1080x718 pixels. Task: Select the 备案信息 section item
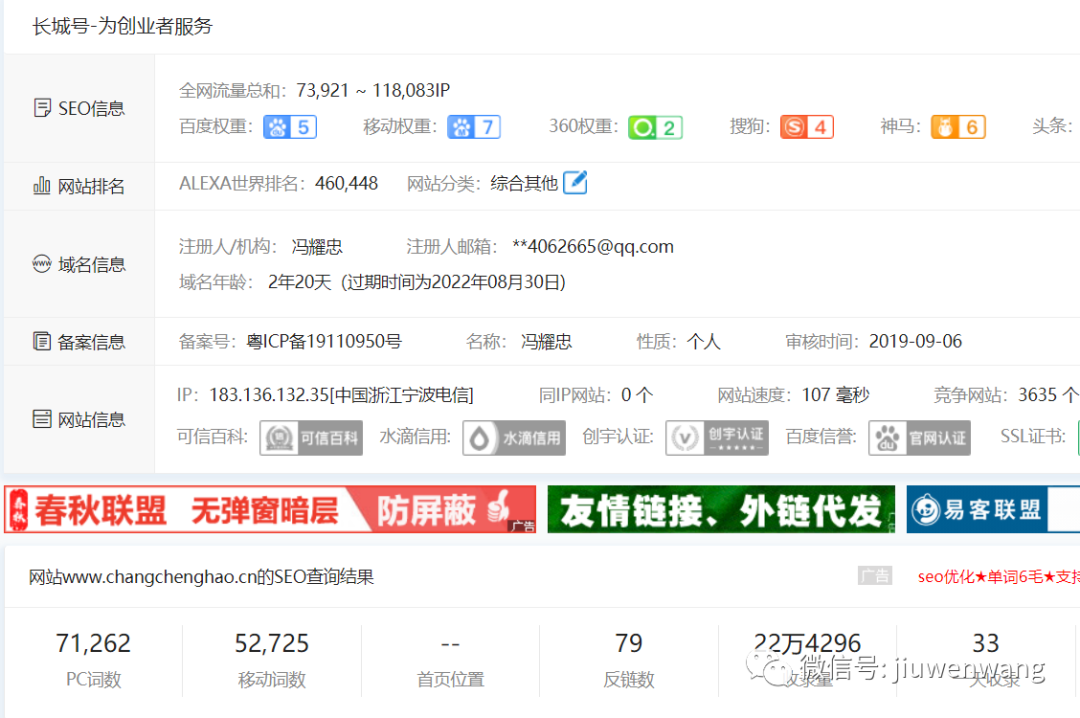[x=80, y=341]
